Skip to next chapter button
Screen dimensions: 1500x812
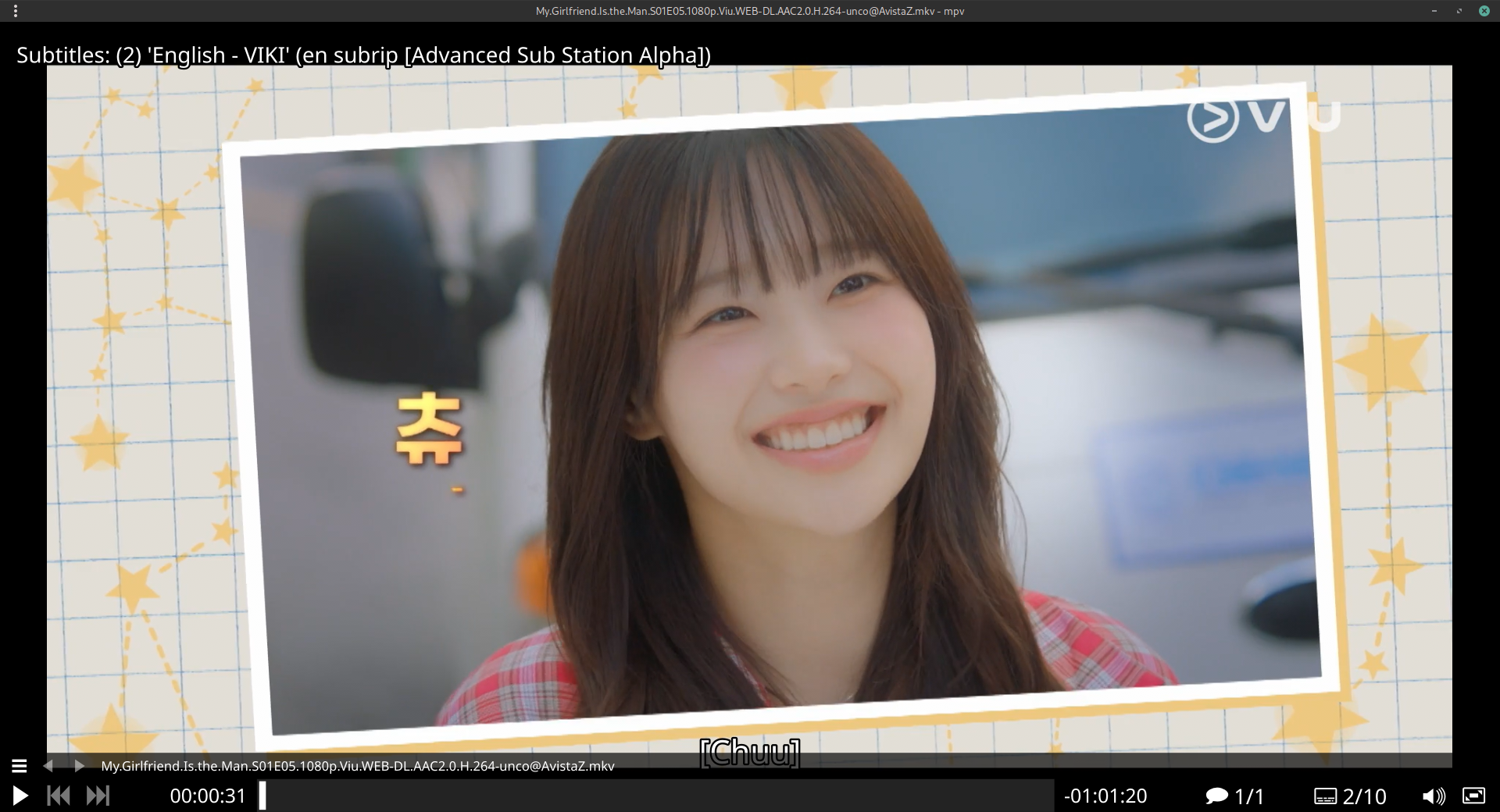(x=98, y=796)
